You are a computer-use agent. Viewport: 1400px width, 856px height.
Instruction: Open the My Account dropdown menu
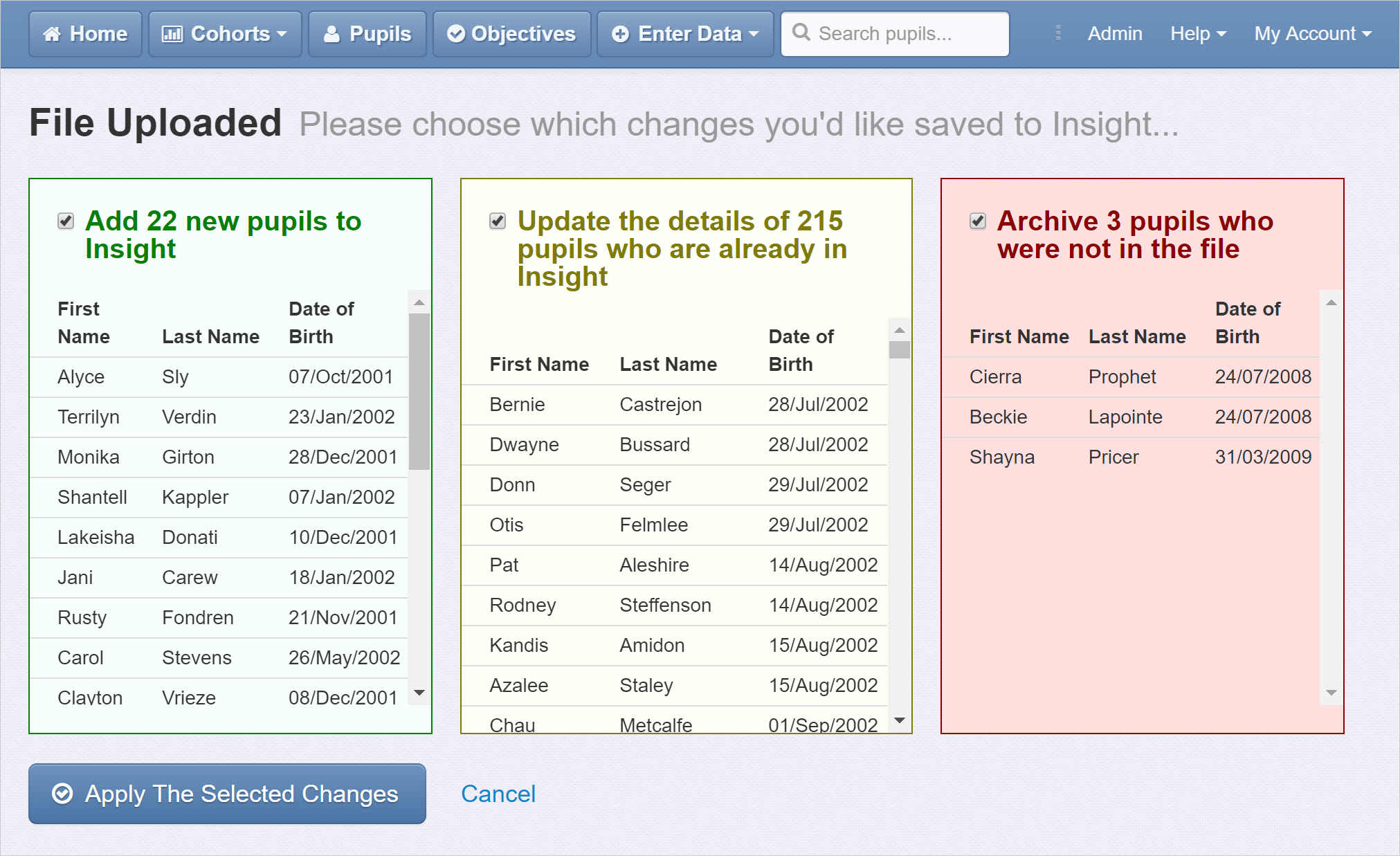1313,33
